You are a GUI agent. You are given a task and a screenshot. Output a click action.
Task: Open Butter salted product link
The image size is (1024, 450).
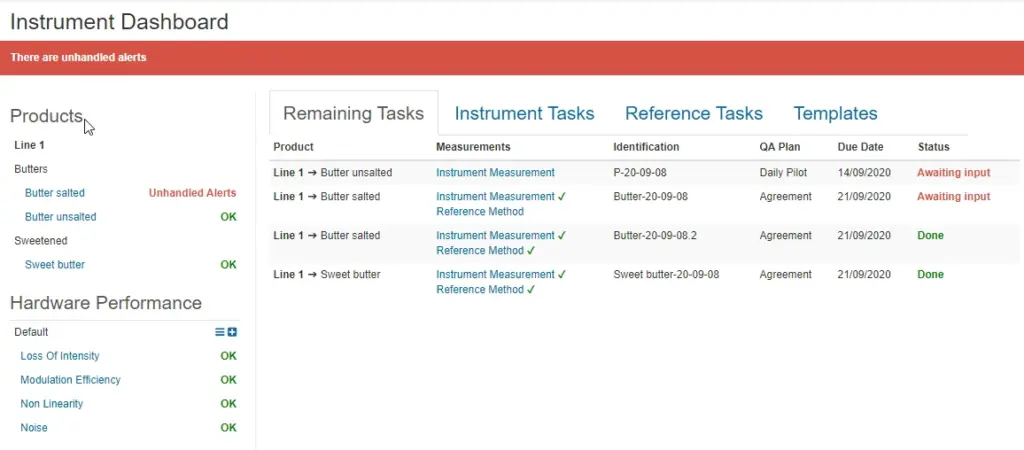pyautogui.click(x=55, y=193)
